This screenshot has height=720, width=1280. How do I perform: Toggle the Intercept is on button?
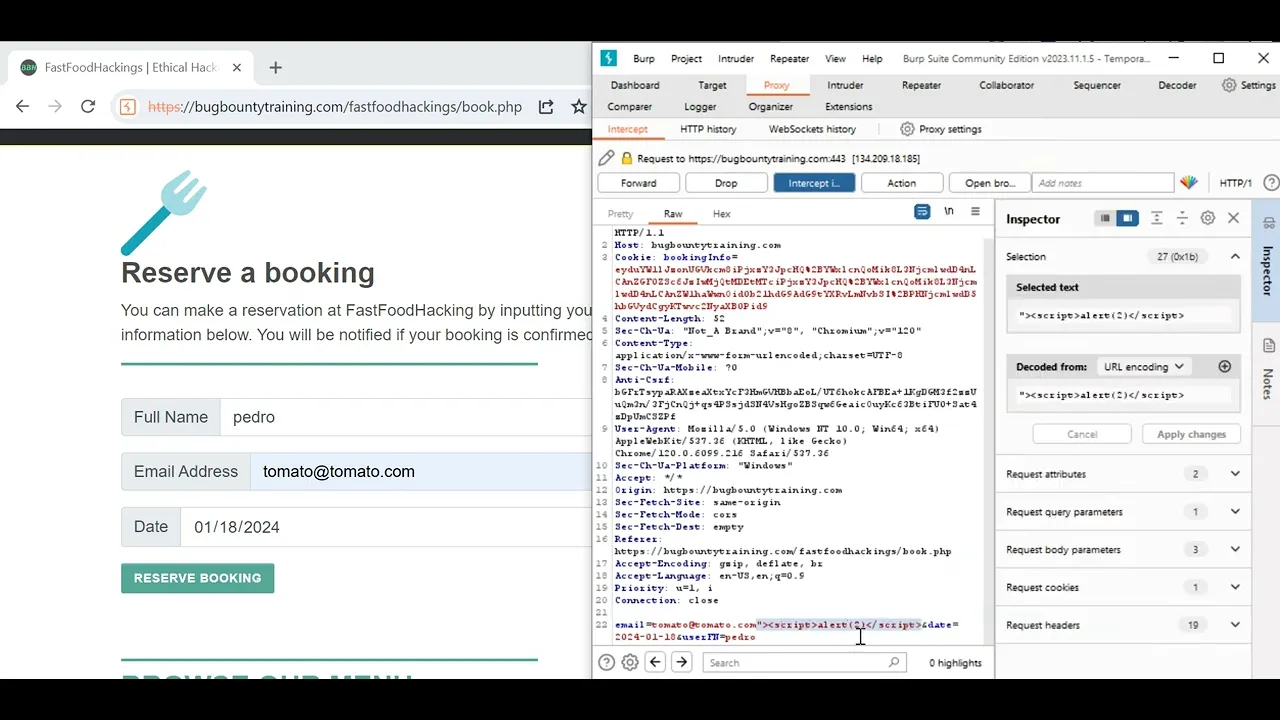813,183
